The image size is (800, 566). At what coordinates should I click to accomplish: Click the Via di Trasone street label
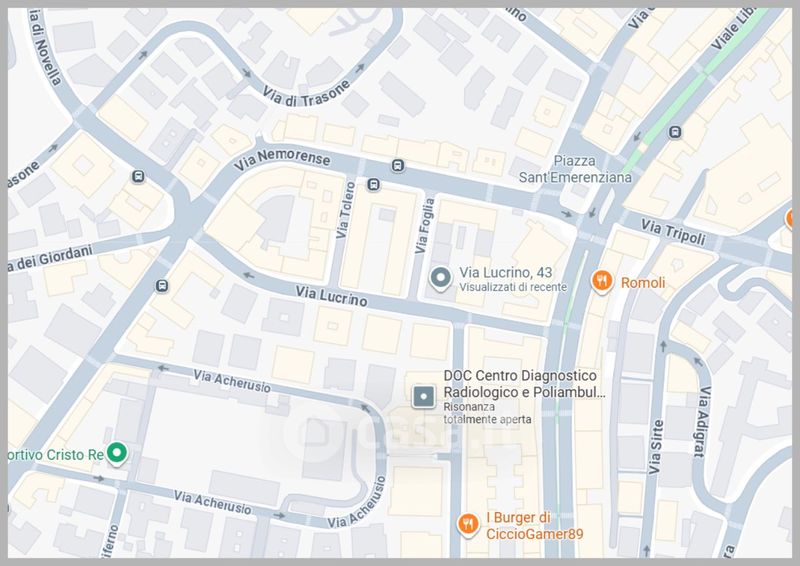pyautogui.click(x=306, y=94)
